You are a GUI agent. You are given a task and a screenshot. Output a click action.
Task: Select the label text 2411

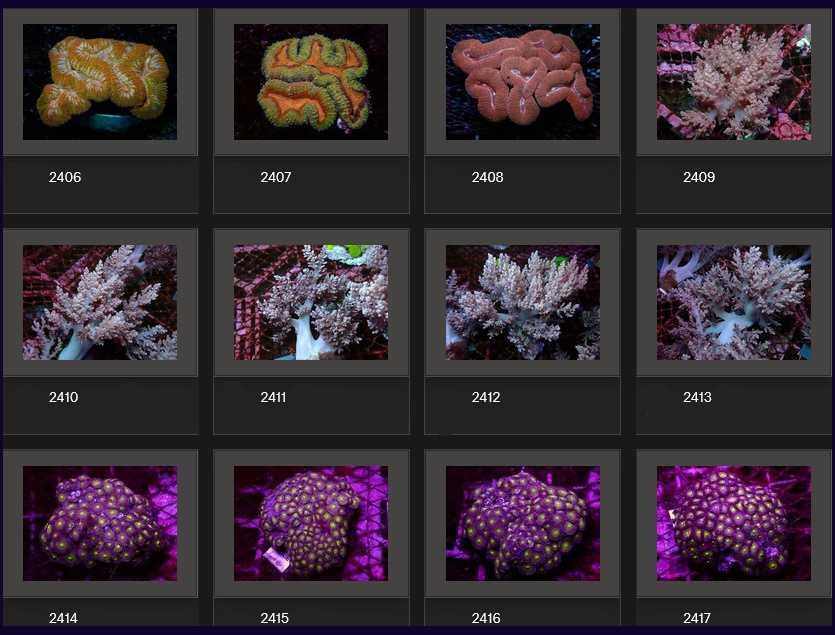pos(273,397)
